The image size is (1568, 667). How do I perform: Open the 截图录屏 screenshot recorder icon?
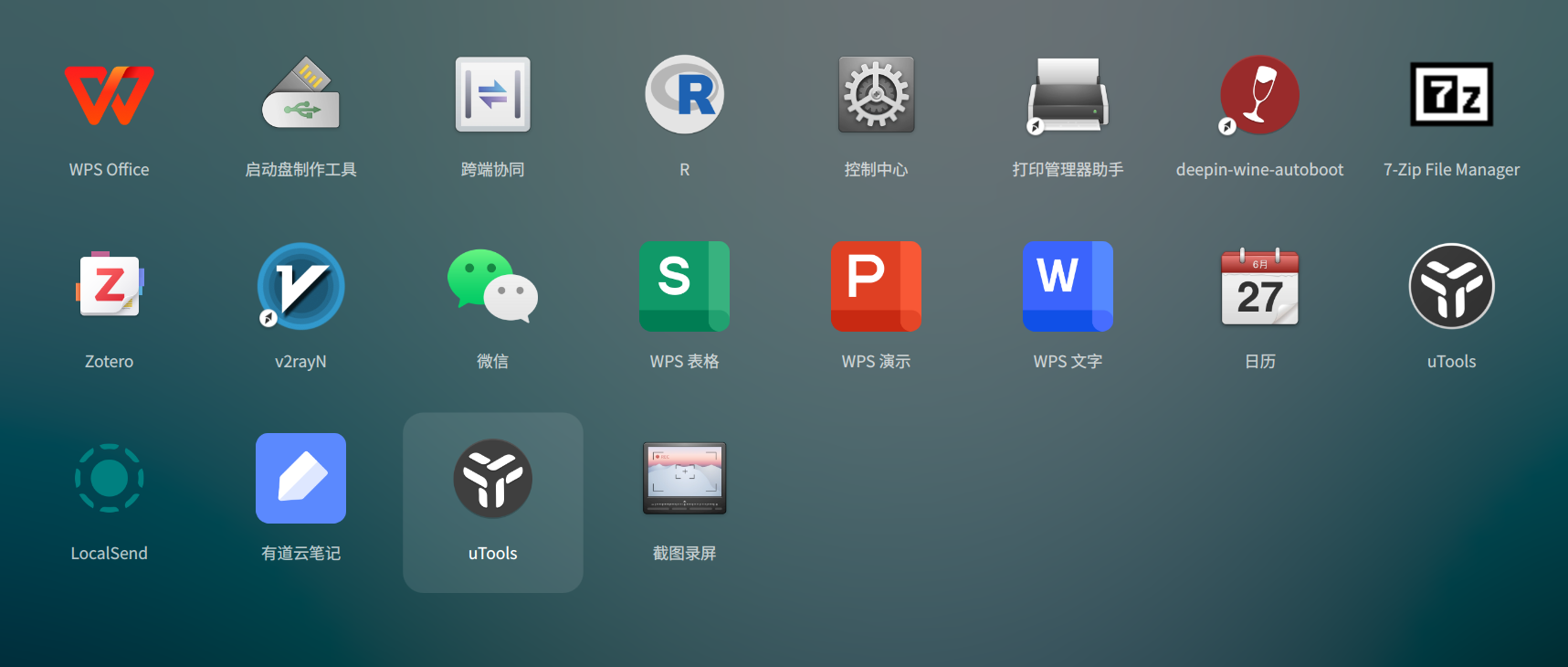pos(685,478)
